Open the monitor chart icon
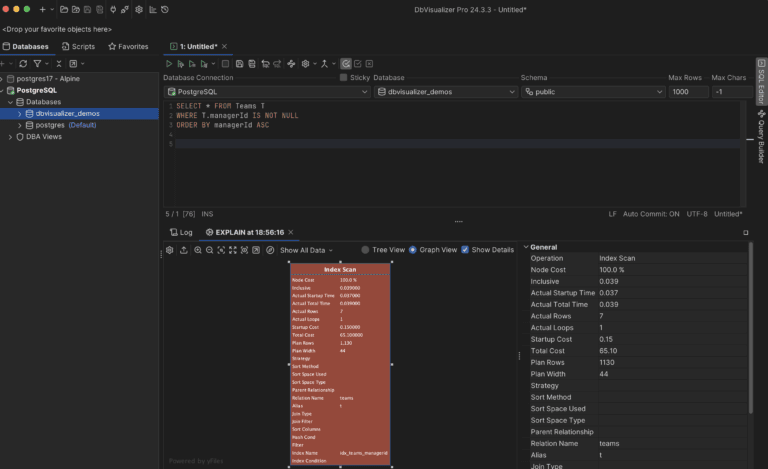Image resolution: width=768 pixels, height=469 pixels. click(x=153, y=9)
